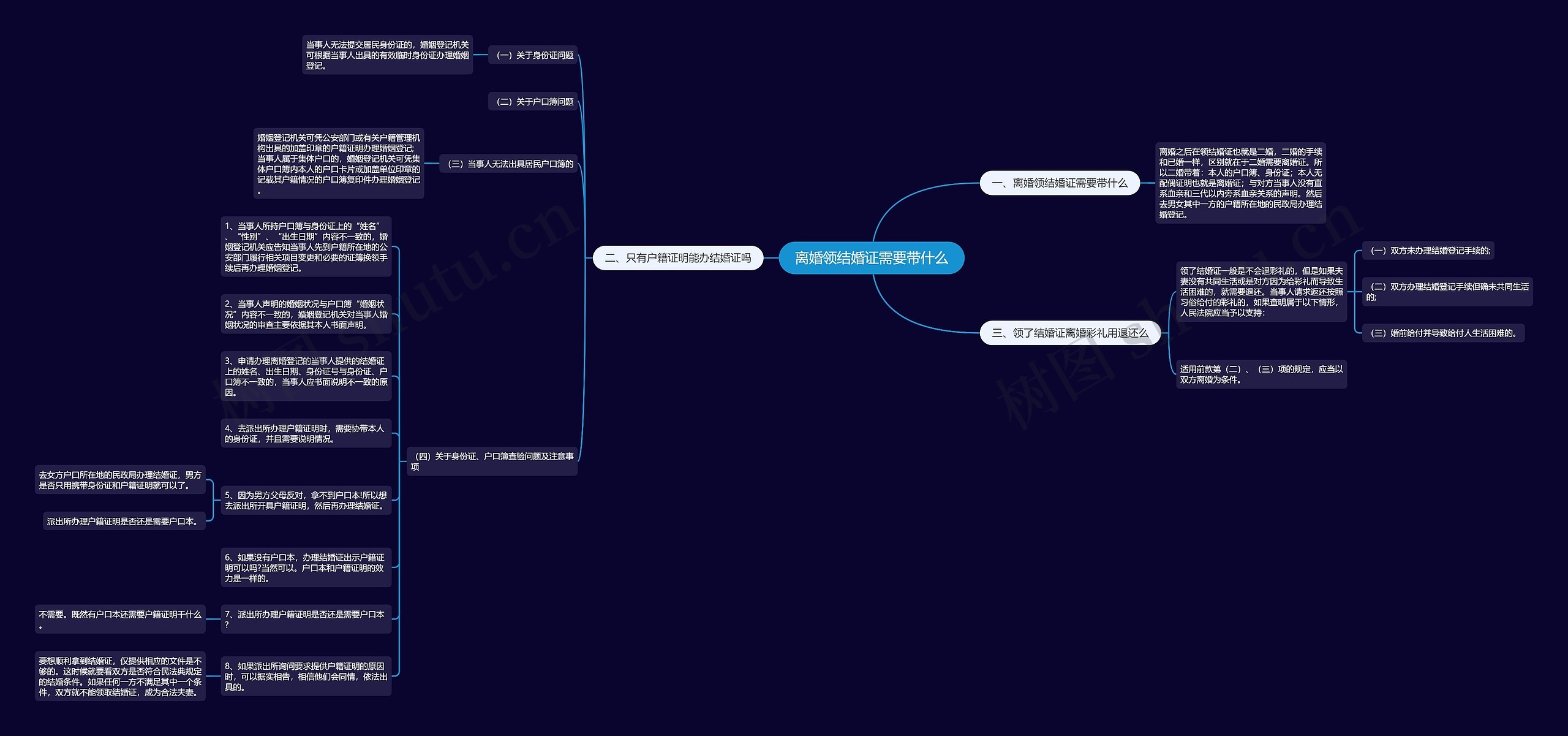1568x736 pixels.
Task: Click the note starting 离婚之后在领结婚证也就是二婚
Action: point(1240,183)
